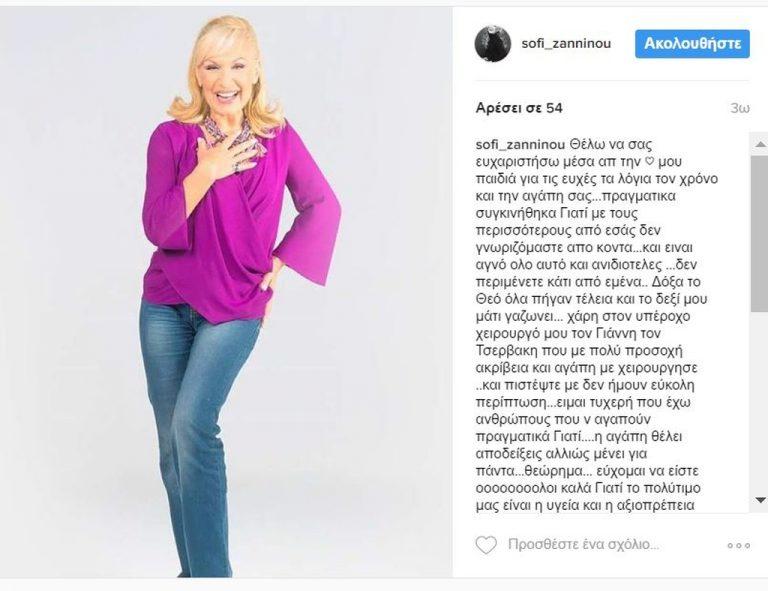
Task: Click the last caption line about αξιοπρέπεια
Action: pos(585,505)
